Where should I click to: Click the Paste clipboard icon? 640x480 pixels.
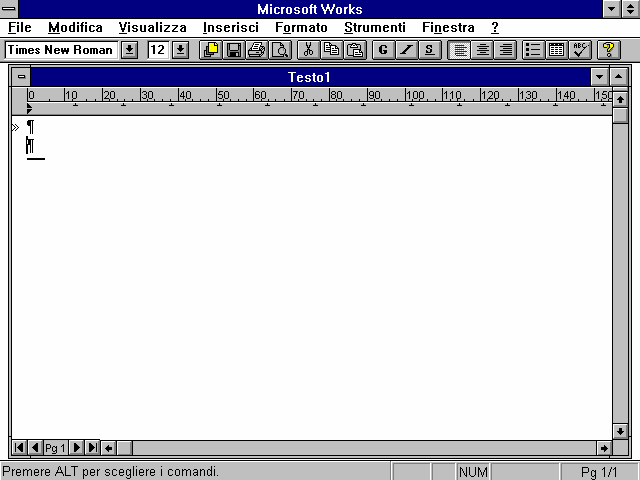(355, 50)
